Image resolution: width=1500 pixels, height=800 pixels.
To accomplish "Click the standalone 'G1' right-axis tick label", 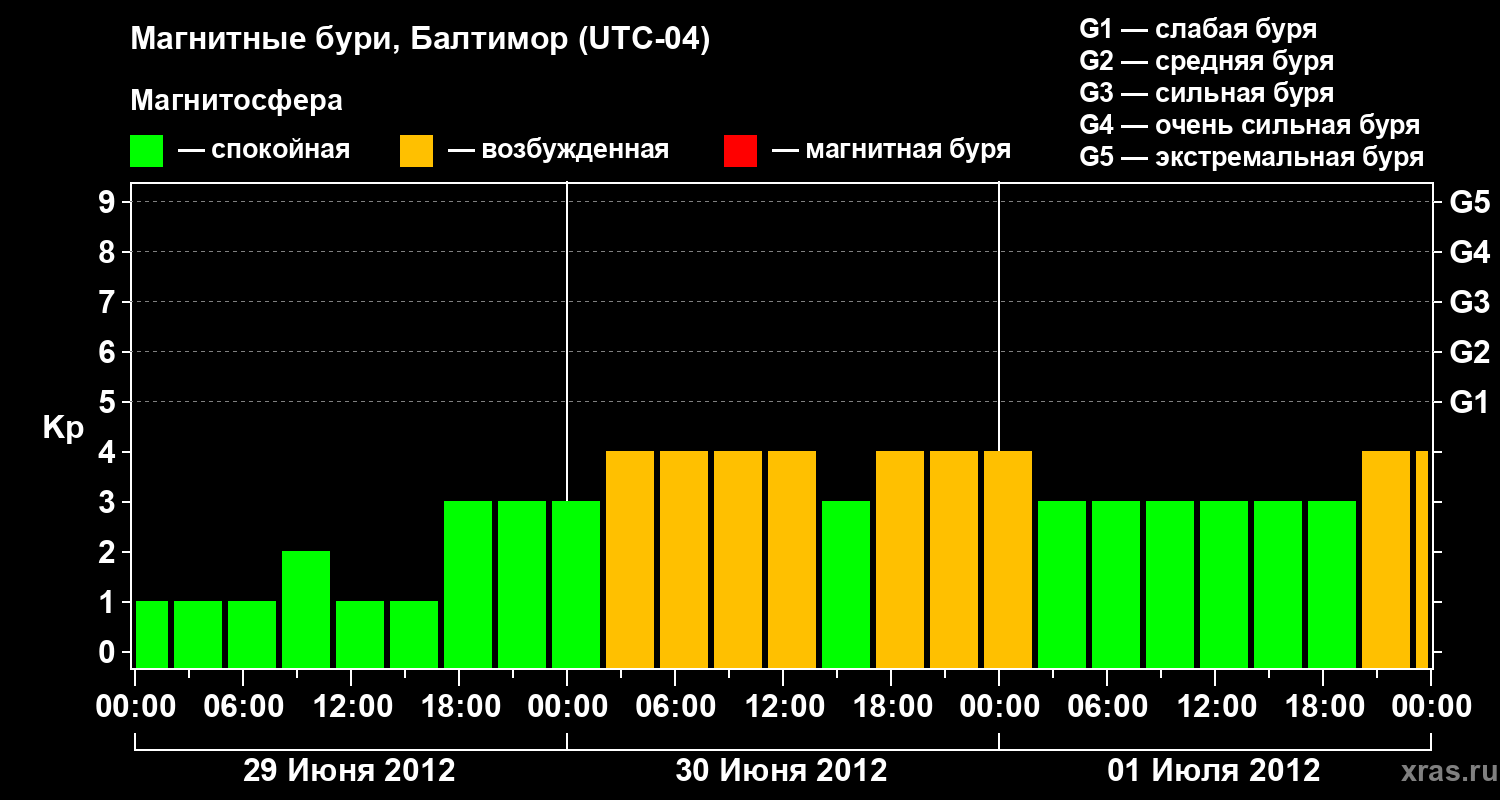I will 1469,402.
